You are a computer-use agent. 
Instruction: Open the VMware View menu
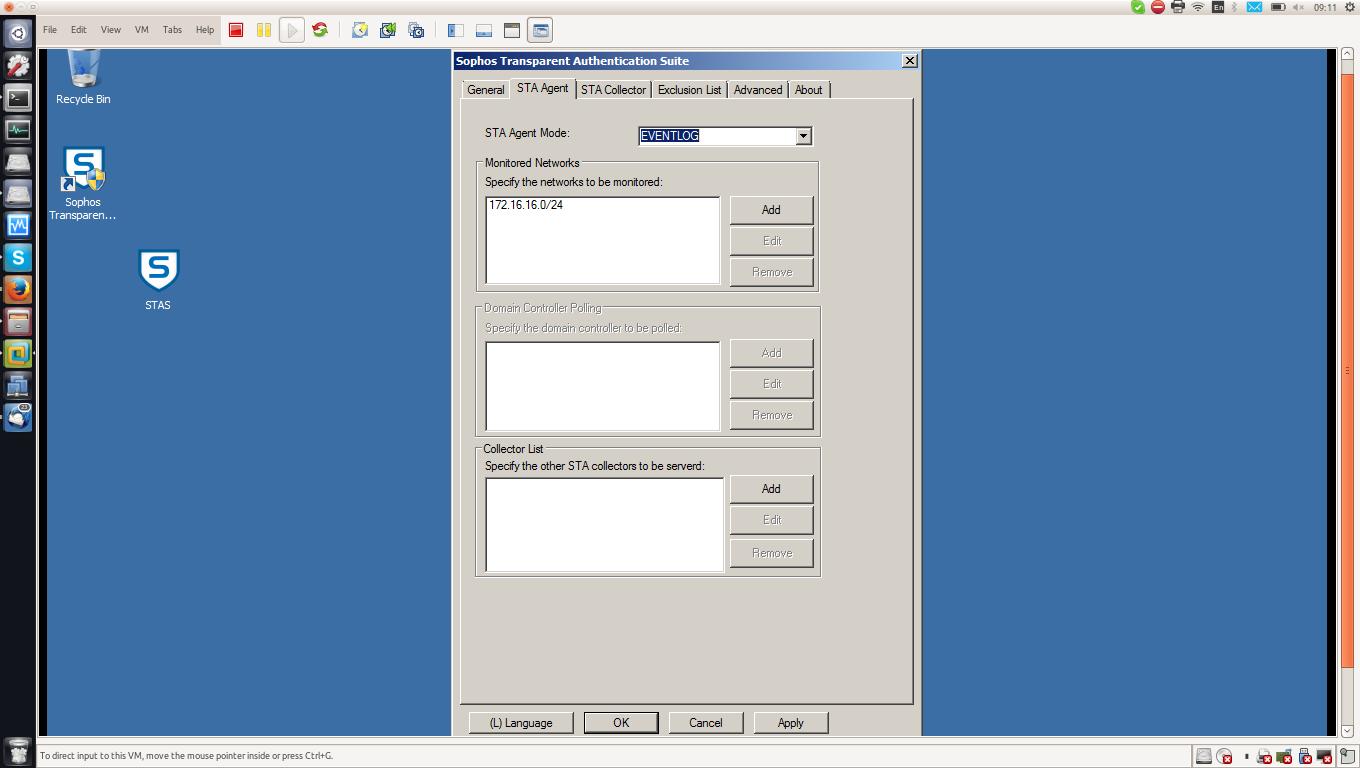coord(111,30)
